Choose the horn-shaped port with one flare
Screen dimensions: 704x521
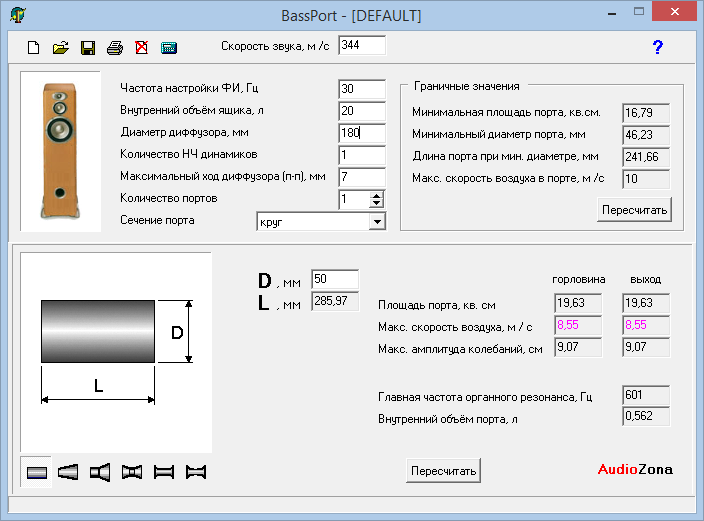(100, 472)
